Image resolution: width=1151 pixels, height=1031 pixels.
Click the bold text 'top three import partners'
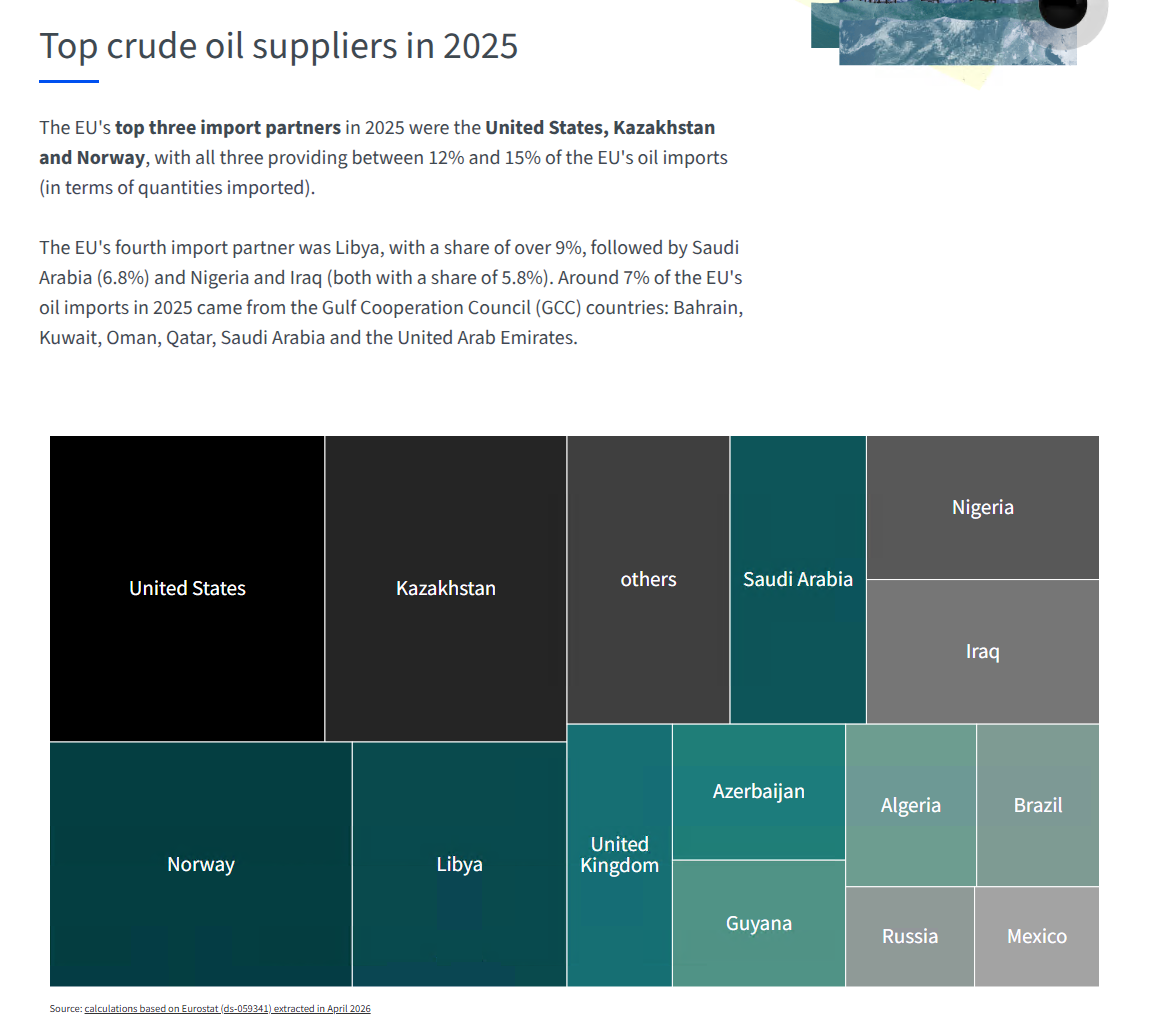pyautogui.click(x=228, y=128)
